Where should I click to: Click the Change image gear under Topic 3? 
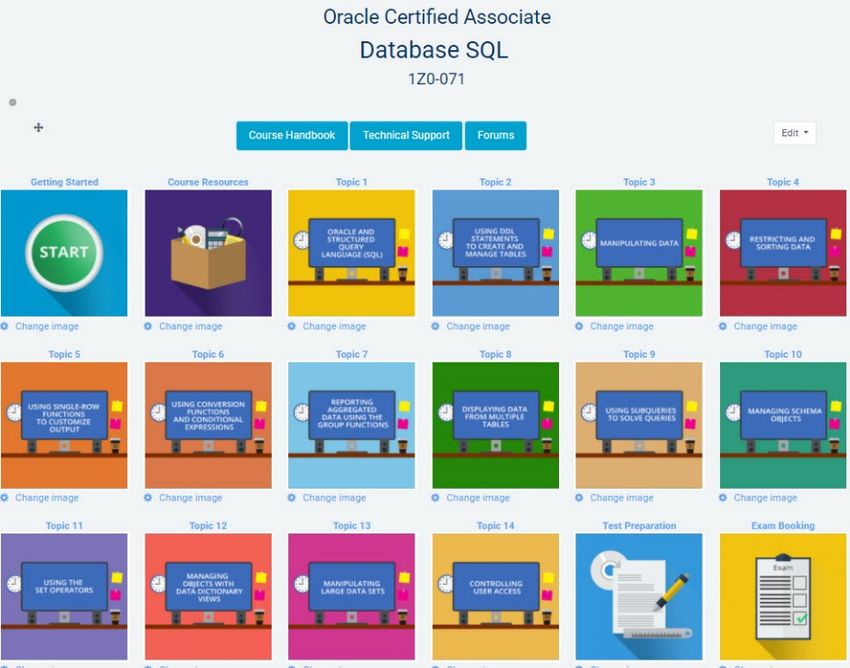(x=579, y=326)
